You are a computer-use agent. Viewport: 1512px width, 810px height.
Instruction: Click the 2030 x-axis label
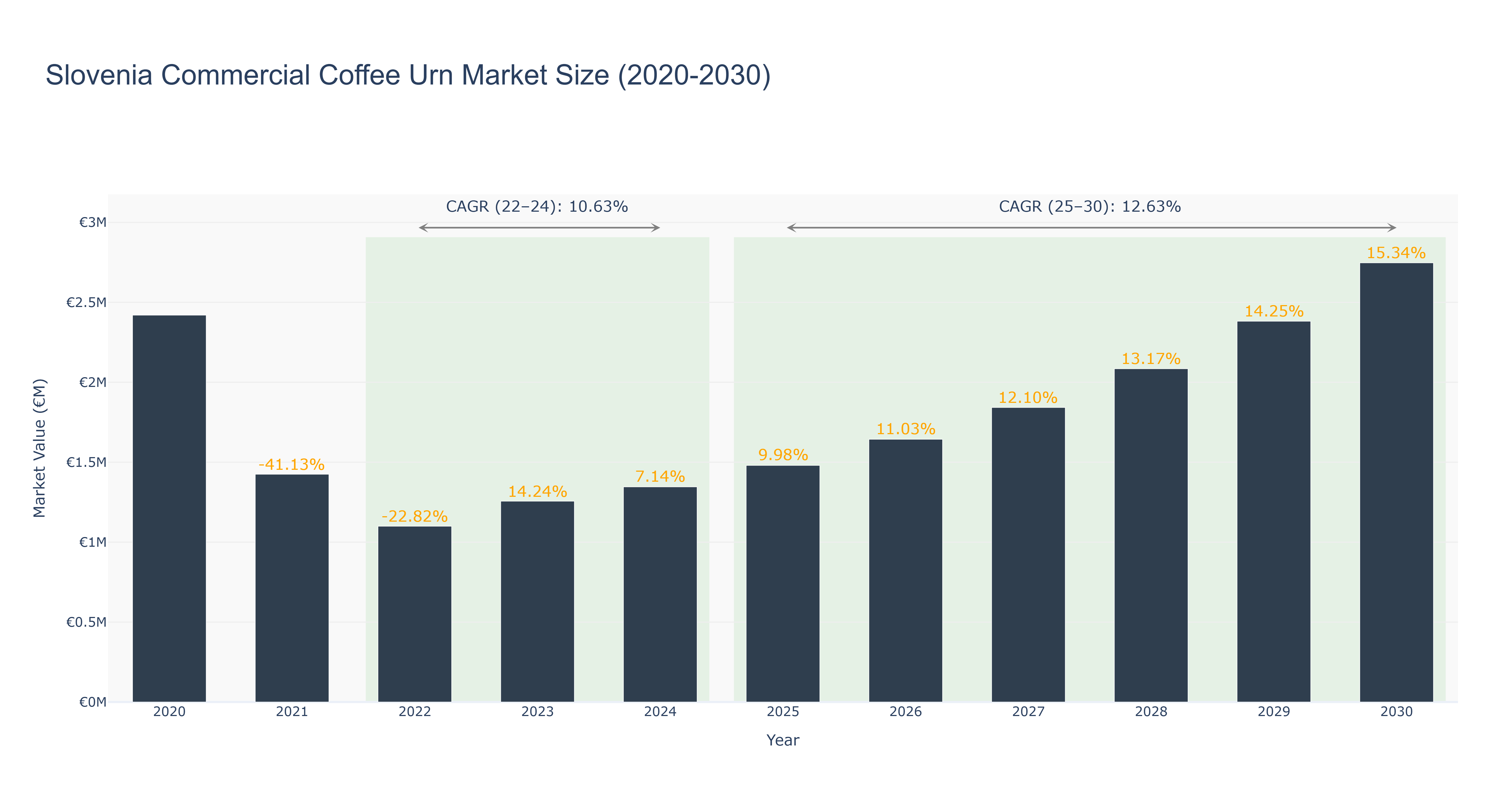(1396, 711)
